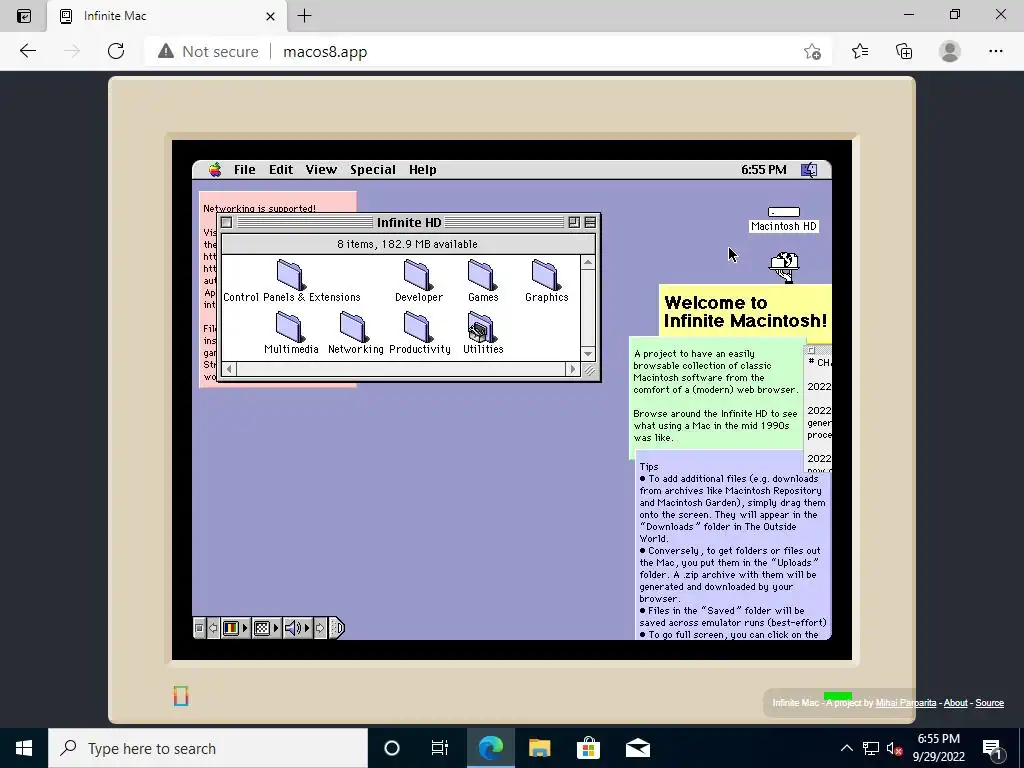Select the Games folder
This screenshot has width=1024, height=768.
483,281
